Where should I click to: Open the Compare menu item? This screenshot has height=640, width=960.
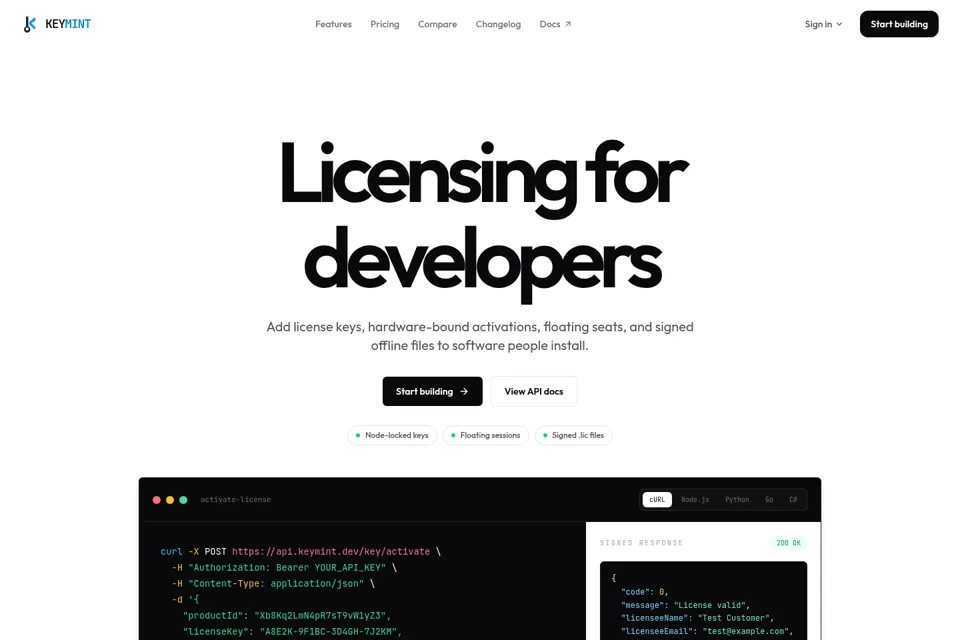click(437, 24)
